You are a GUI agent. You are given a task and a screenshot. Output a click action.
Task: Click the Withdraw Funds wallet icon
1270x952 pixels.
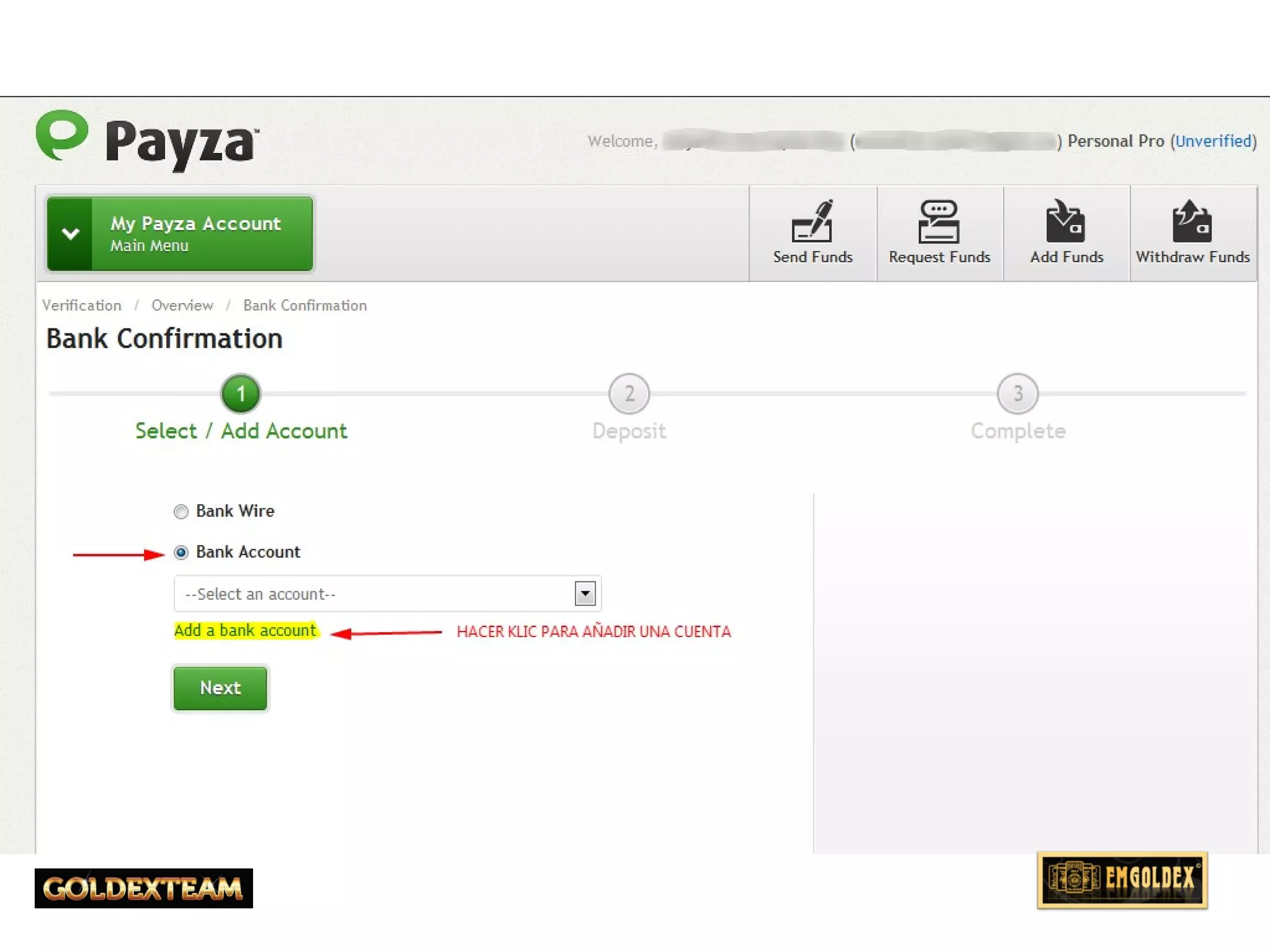pyautogui.click(x=1191, y=221)
